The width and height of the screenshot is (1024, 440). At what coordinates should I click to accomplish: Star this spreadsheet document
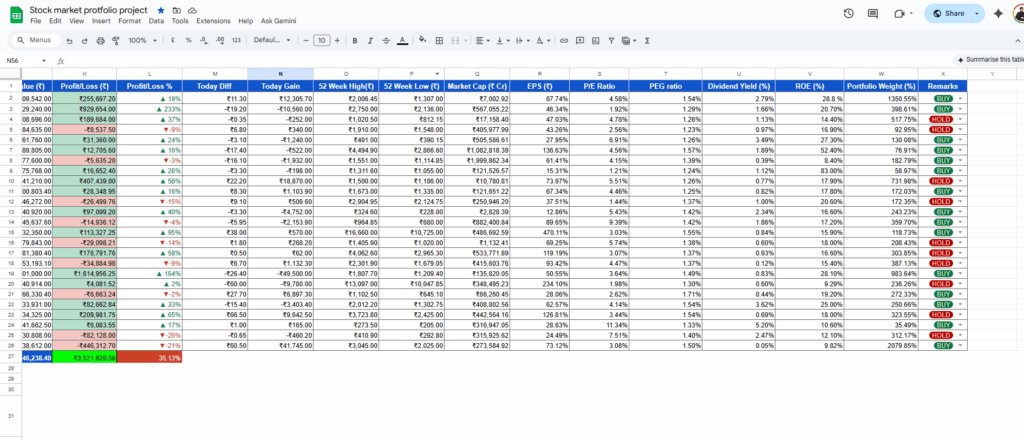coord(161,9)
